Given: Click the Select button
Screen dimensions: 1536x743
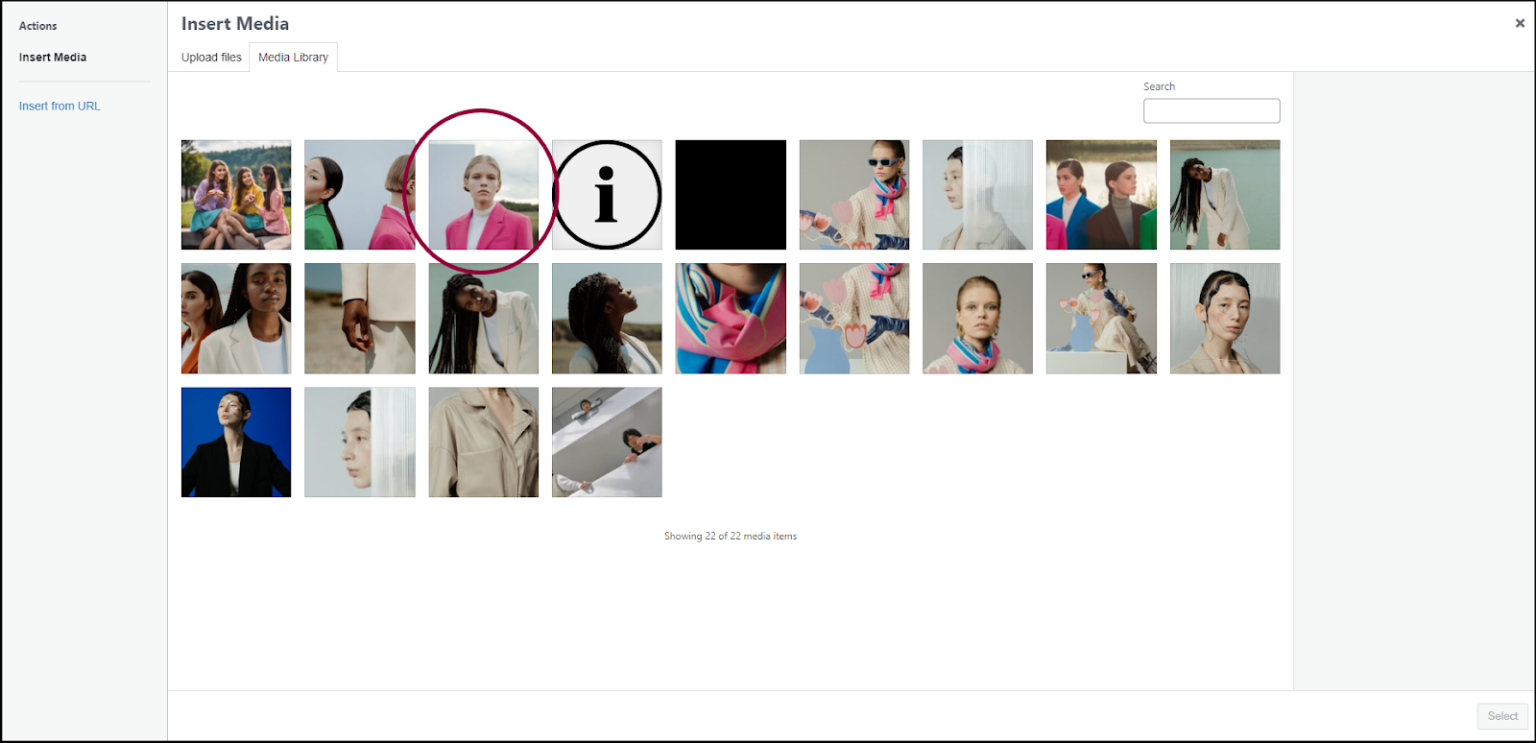Looking at the screenshot, I should (1502, 716).
